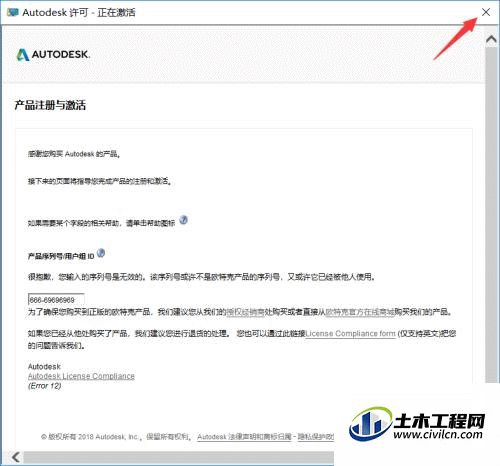Open the 授权经销商 link

pos(245,312)
